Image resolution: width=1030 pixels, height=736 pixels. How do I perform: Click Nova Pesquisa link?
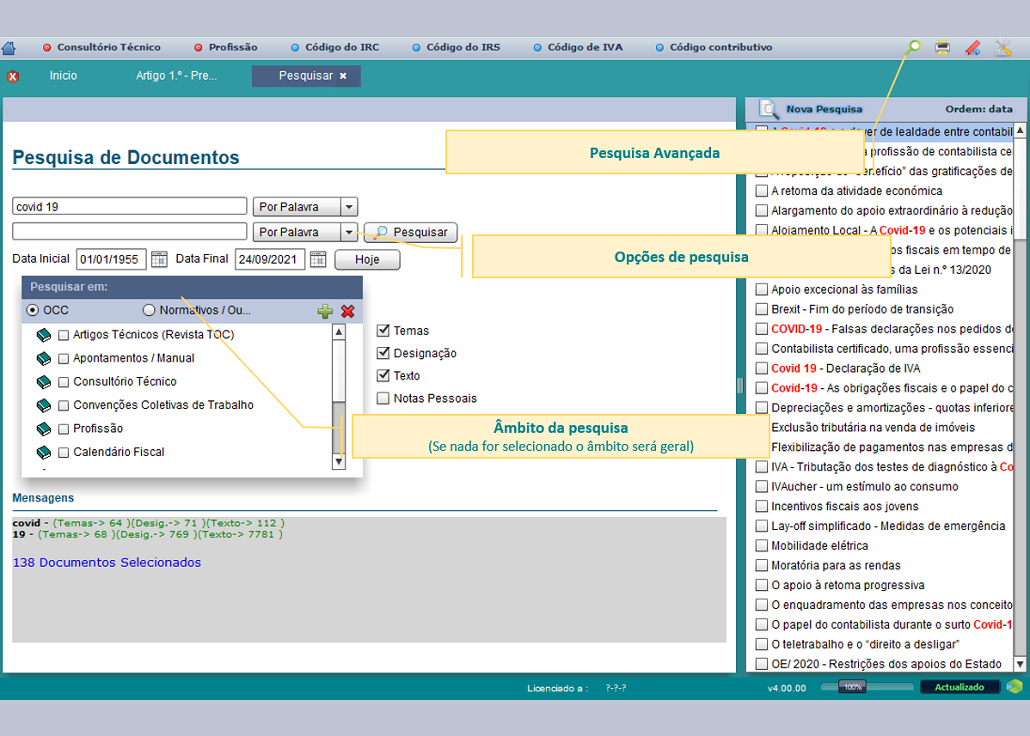824,109
